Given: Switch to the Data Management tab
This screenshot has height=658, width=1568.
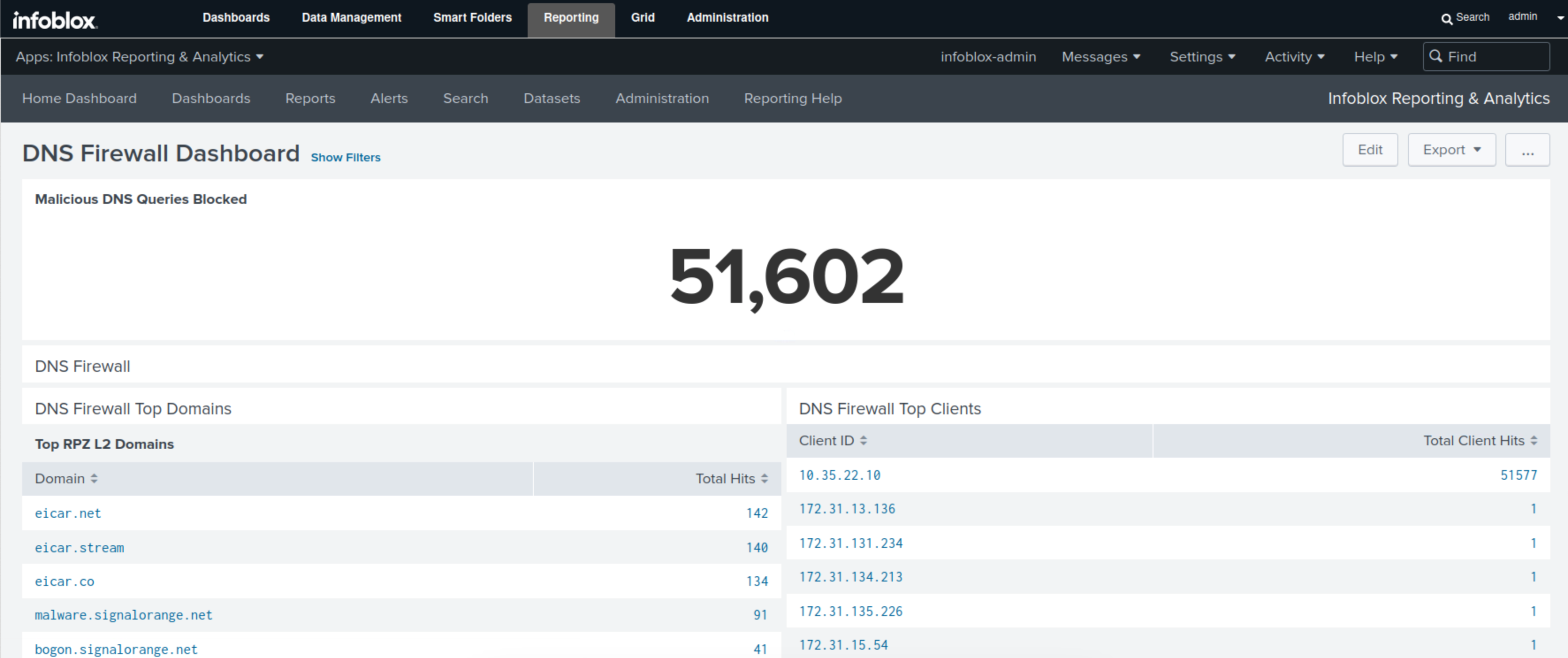Looking at the screenshot, I should (351, 18).
